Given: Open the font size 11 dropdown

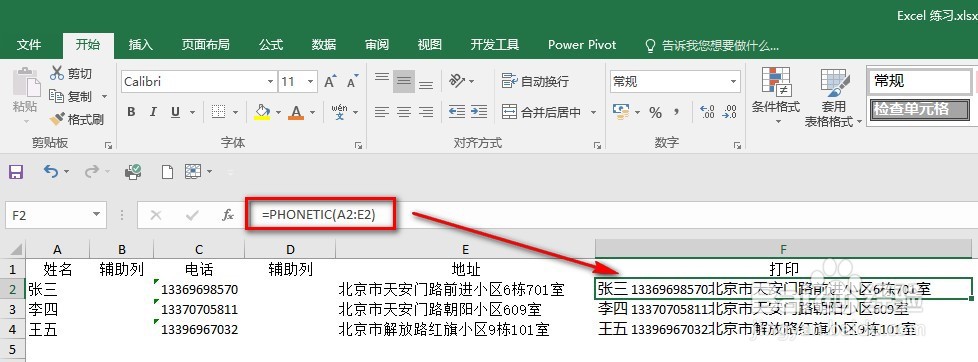Looking at the screenshot, I should (311, 82).
